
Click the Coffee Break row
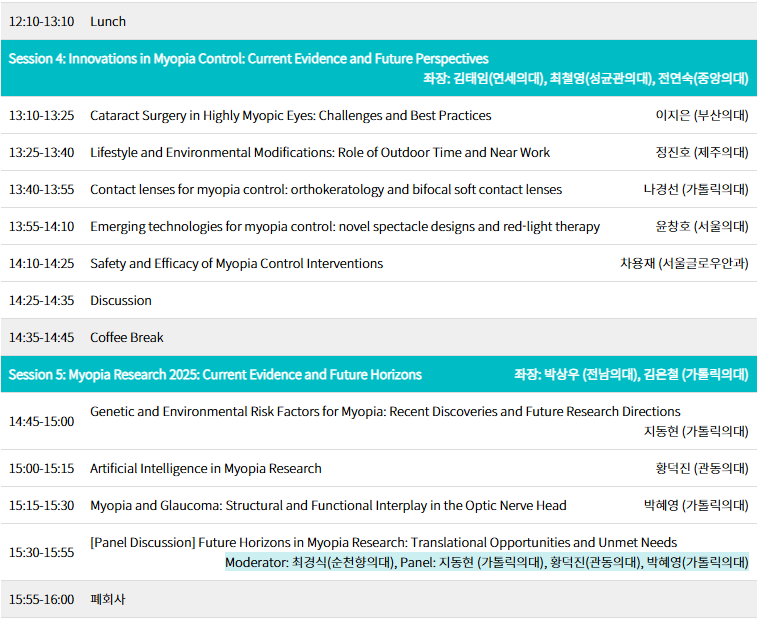click(127, 338)
